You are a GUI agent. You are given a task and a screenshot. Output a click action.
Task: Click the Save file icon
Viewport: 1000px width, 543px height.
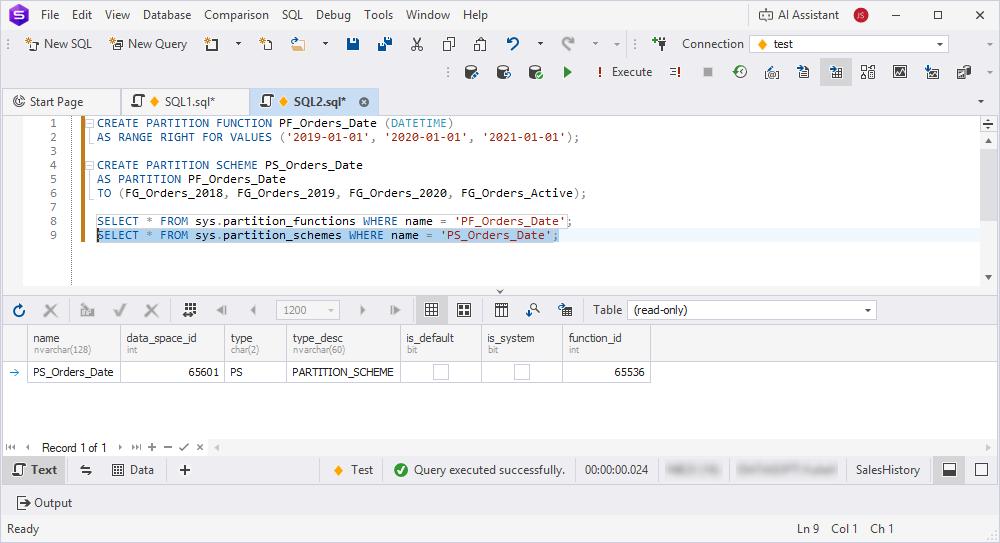point(353,44)
